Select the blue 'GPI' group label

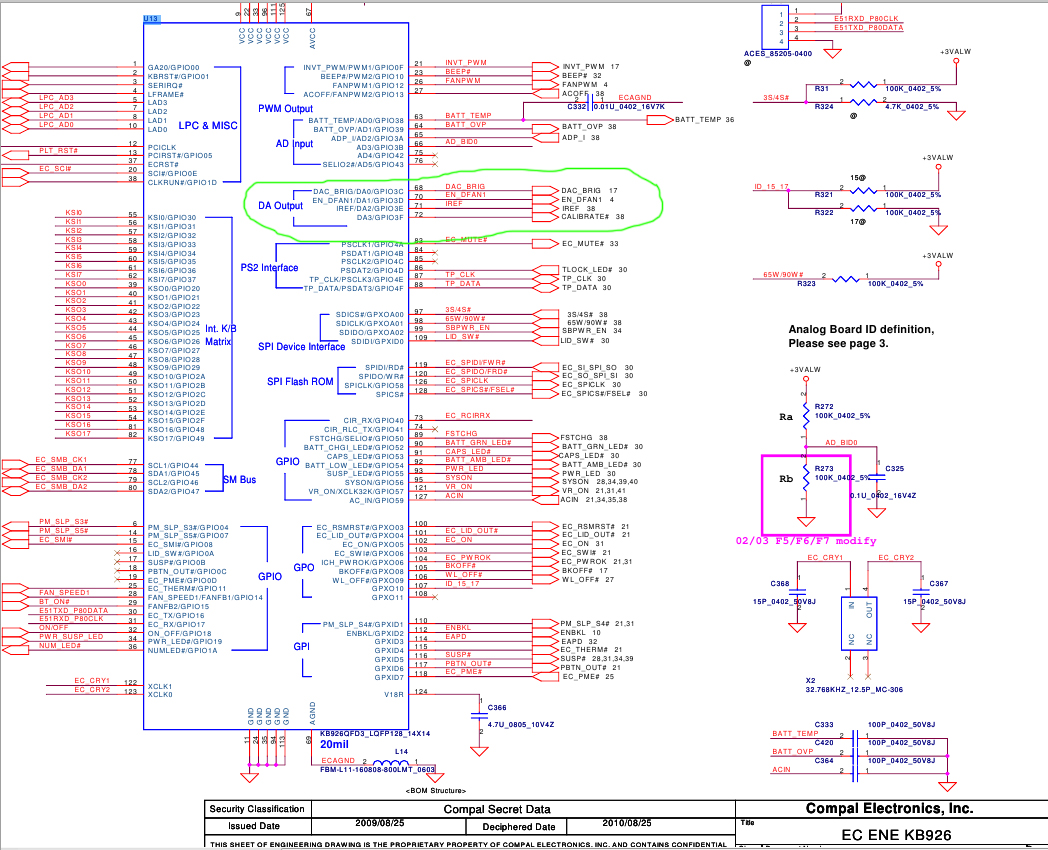tap(301, 646)
